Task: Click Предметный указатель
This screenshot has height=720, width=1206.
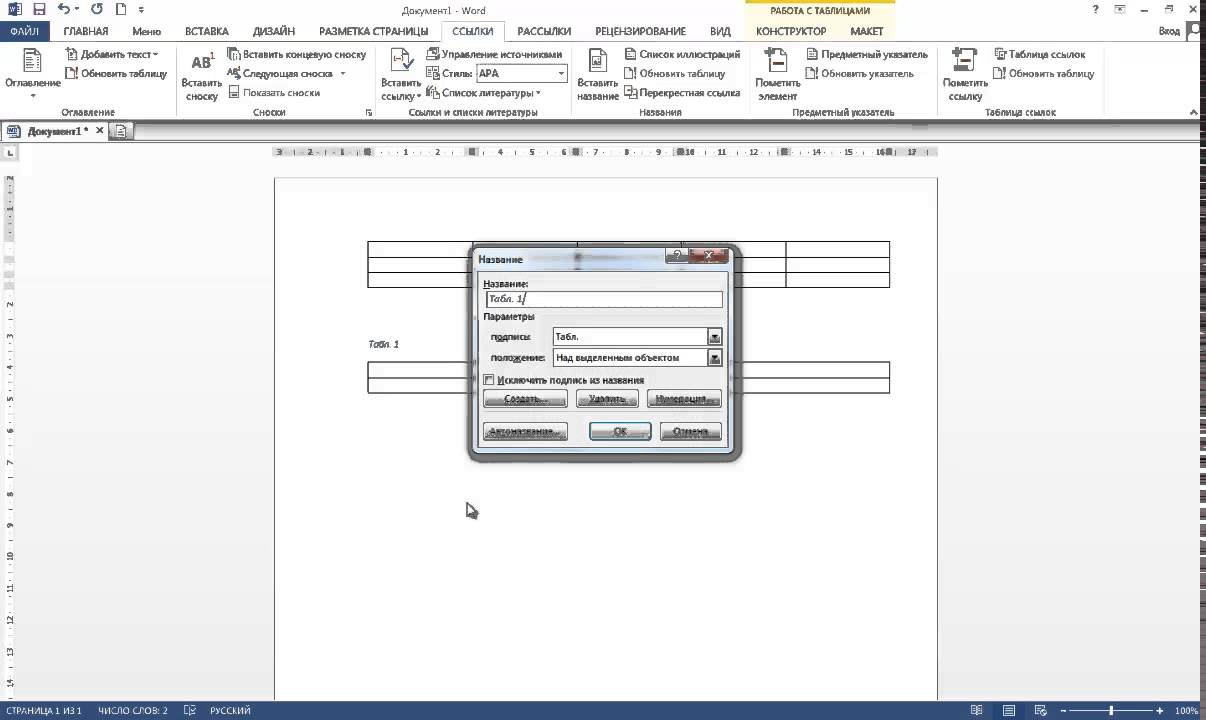Action: (x=867, y=54)
